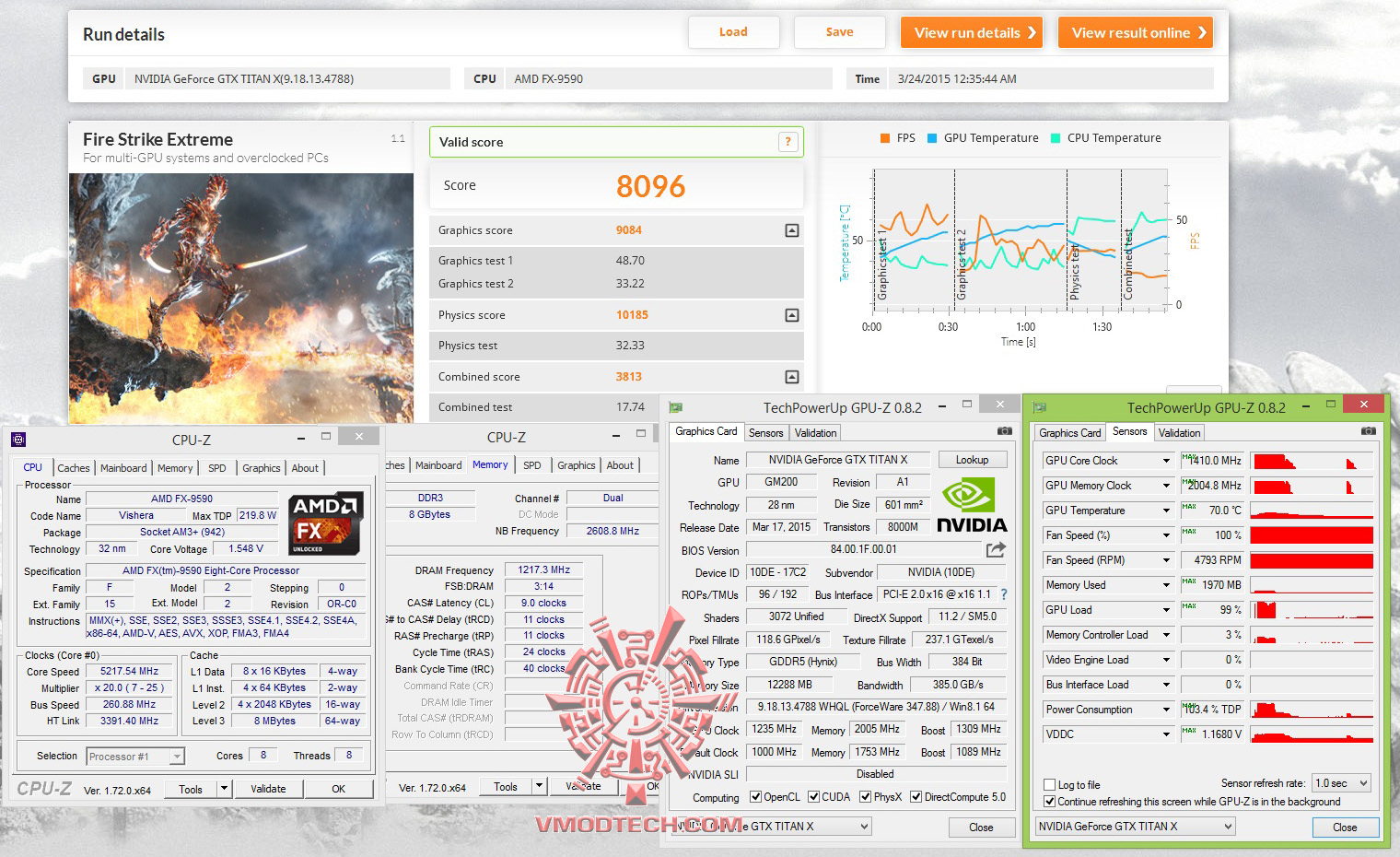
Task: Toggle the DirectCompute 5.0 checkbox
Action: pos(916,797)
